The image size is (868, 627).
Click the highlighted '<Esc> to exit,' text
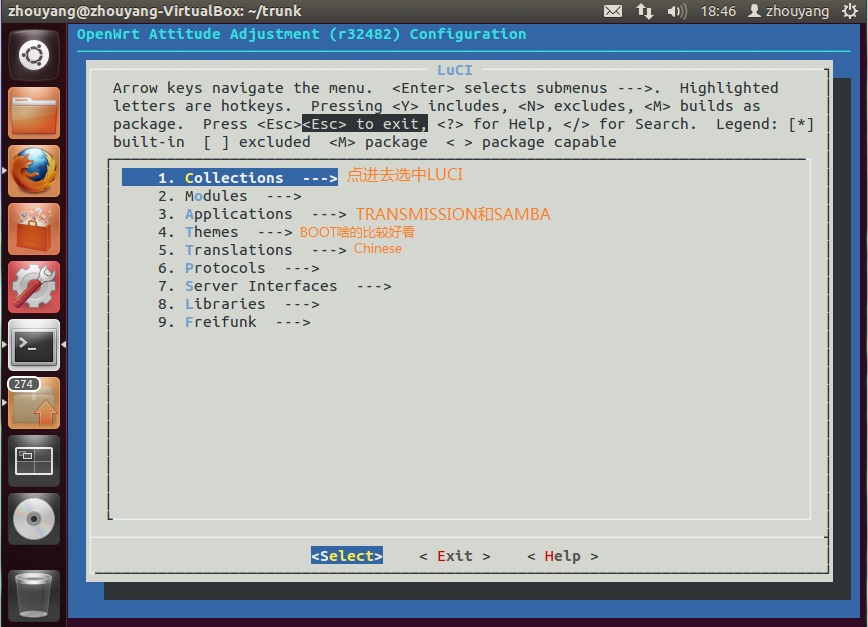pos(365,124)
